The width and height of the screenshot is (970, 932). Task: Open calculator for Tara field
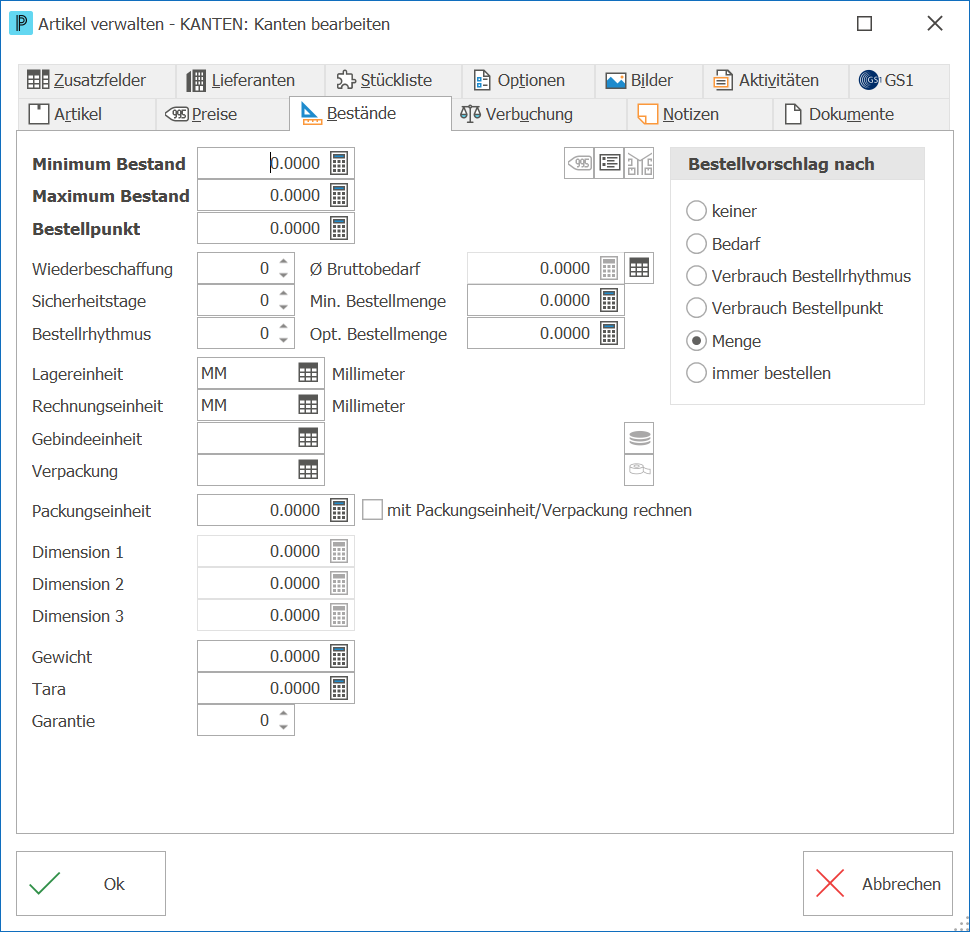[339, 688]
